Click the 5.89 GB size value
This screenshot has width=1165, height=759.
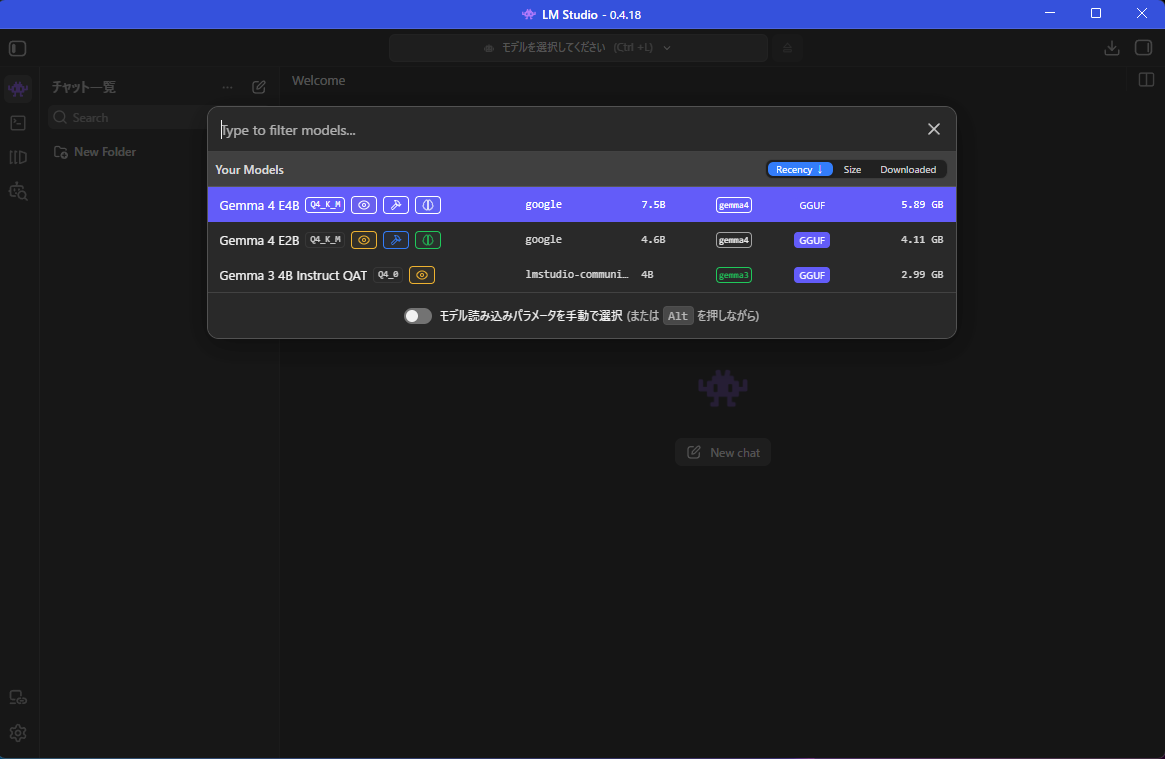922,204
